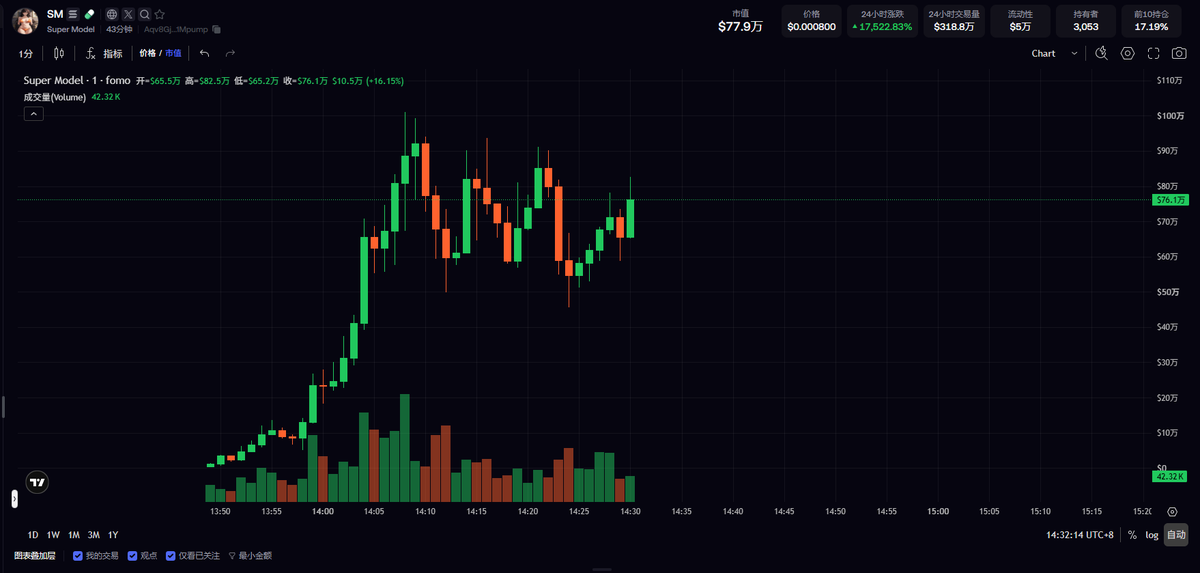The width and height of the screenshot is (1200, 573).
Task: Redo the chart action
Action: pyautogui.click(x=230, y=53)
